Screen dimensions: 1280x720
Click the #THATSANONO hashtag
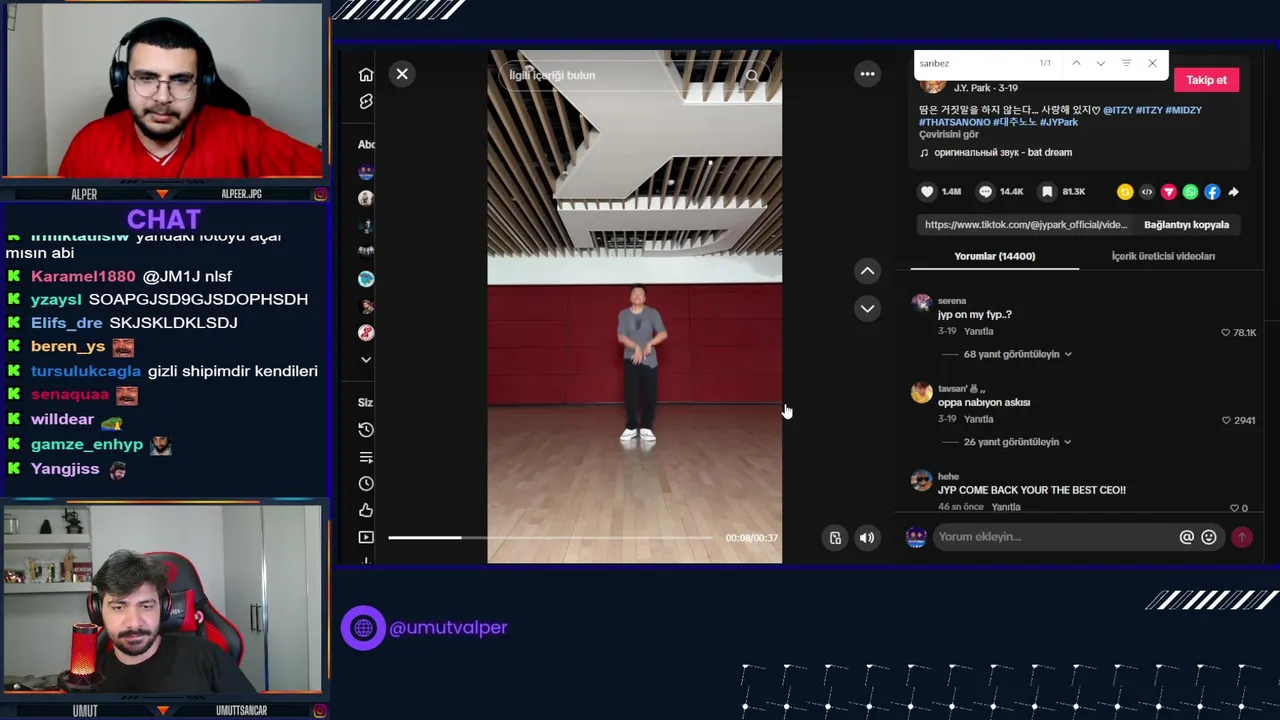coord(954,122)
